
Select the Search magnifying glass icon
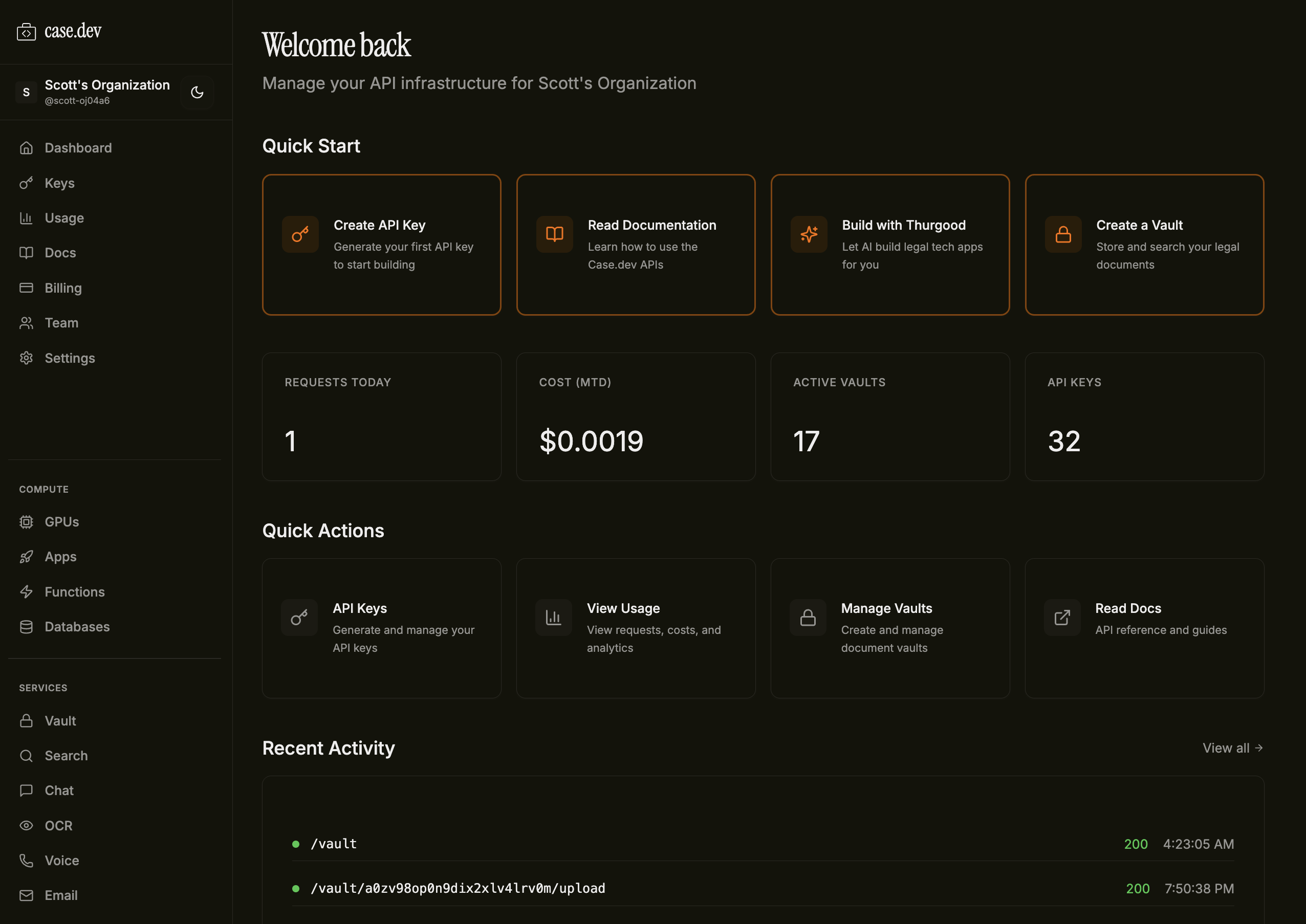(x=26, y=756)
